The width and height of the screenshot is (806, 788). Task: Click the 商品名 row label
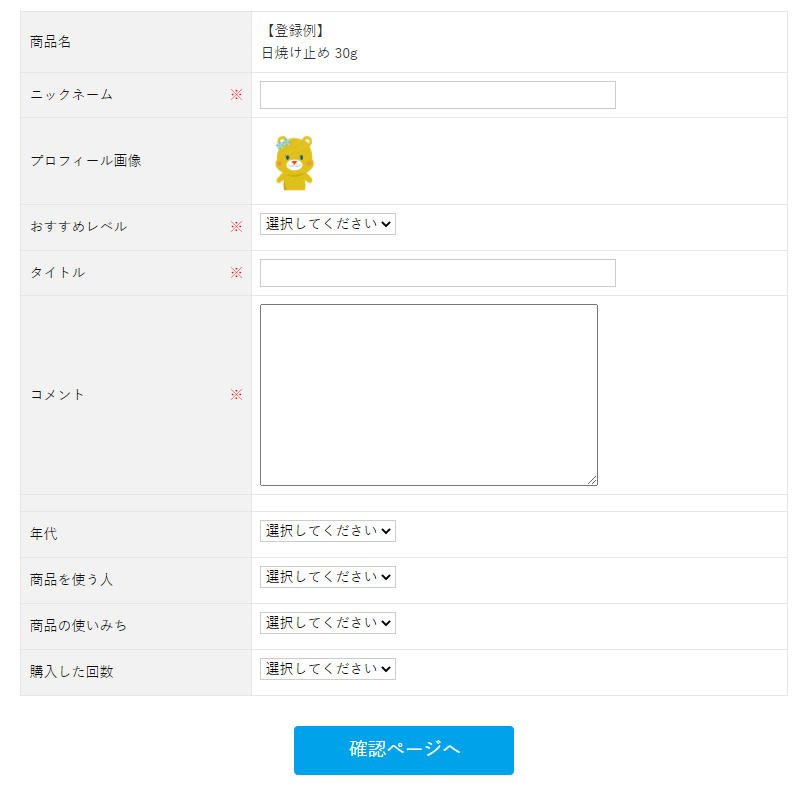(51, 42)
